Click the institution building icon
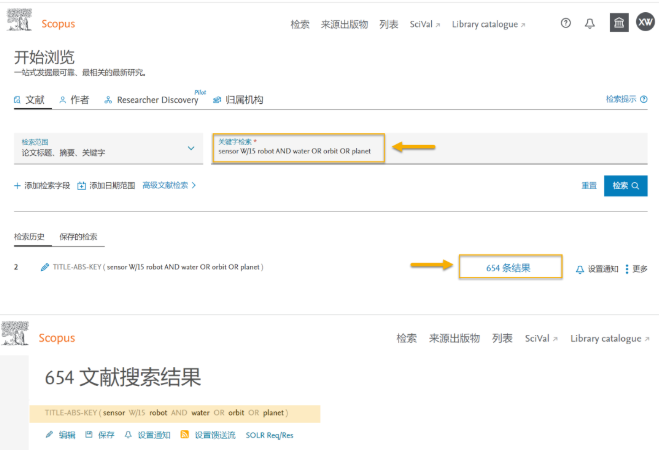 click(x=619, y=23)
